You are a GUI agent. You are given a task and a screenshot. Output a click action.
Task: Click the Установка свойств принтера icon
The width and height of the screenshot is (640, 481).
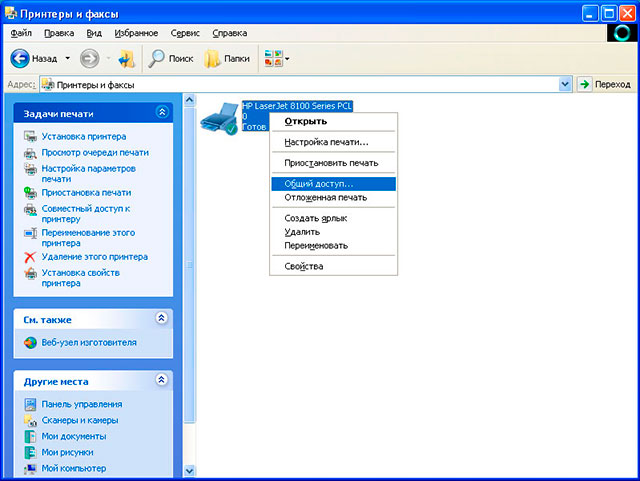click(x=30, y=273)
